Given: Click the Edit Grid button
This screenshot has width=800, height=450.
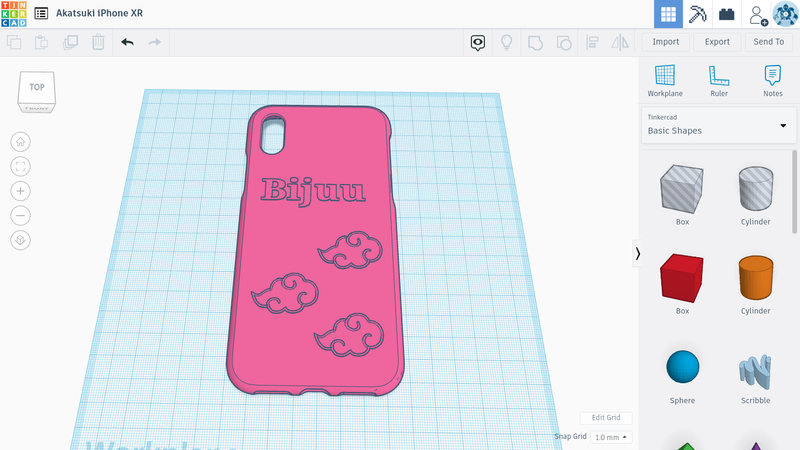Looking at the screenshot, I should 606,417.
